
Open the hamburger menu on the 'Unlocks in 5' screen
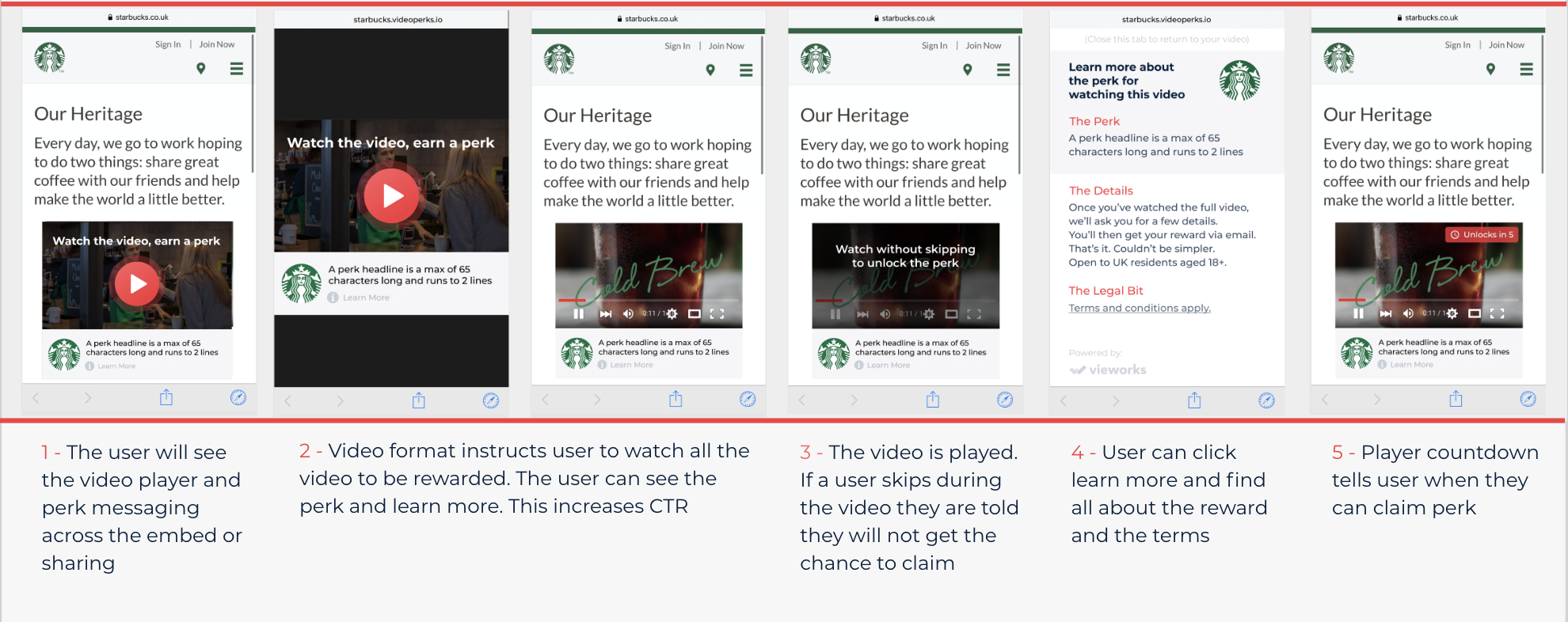[1527, 70]
